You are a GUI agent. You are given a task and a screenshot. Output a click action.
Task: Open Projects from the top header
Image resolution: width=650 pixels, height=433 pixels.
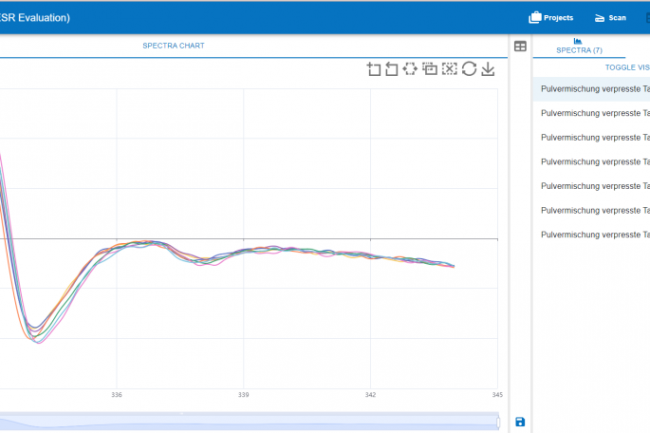click(x=551, y=18)
